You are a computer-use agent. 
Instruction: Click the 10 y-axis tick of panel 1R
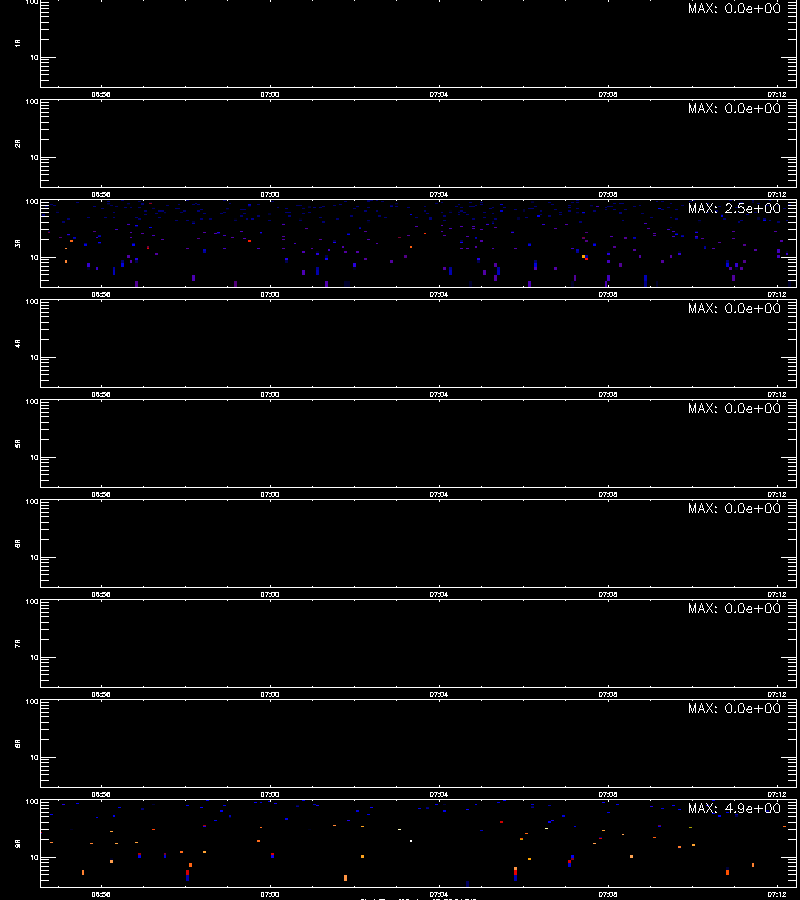tap(34, 57)
